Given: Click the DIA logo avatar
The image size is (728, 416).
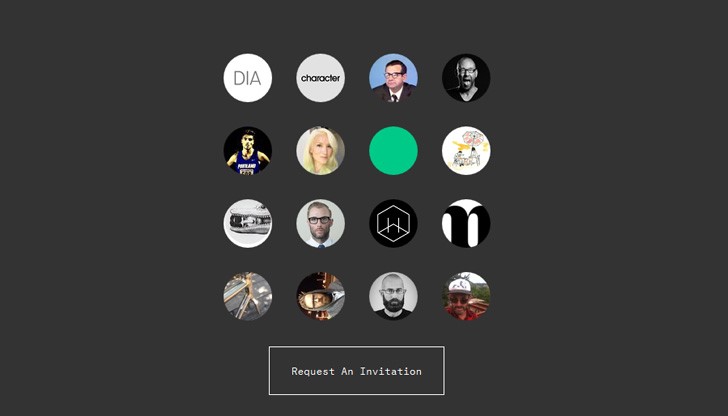Looking at the screenshot, I should click(x=247, y=78).
